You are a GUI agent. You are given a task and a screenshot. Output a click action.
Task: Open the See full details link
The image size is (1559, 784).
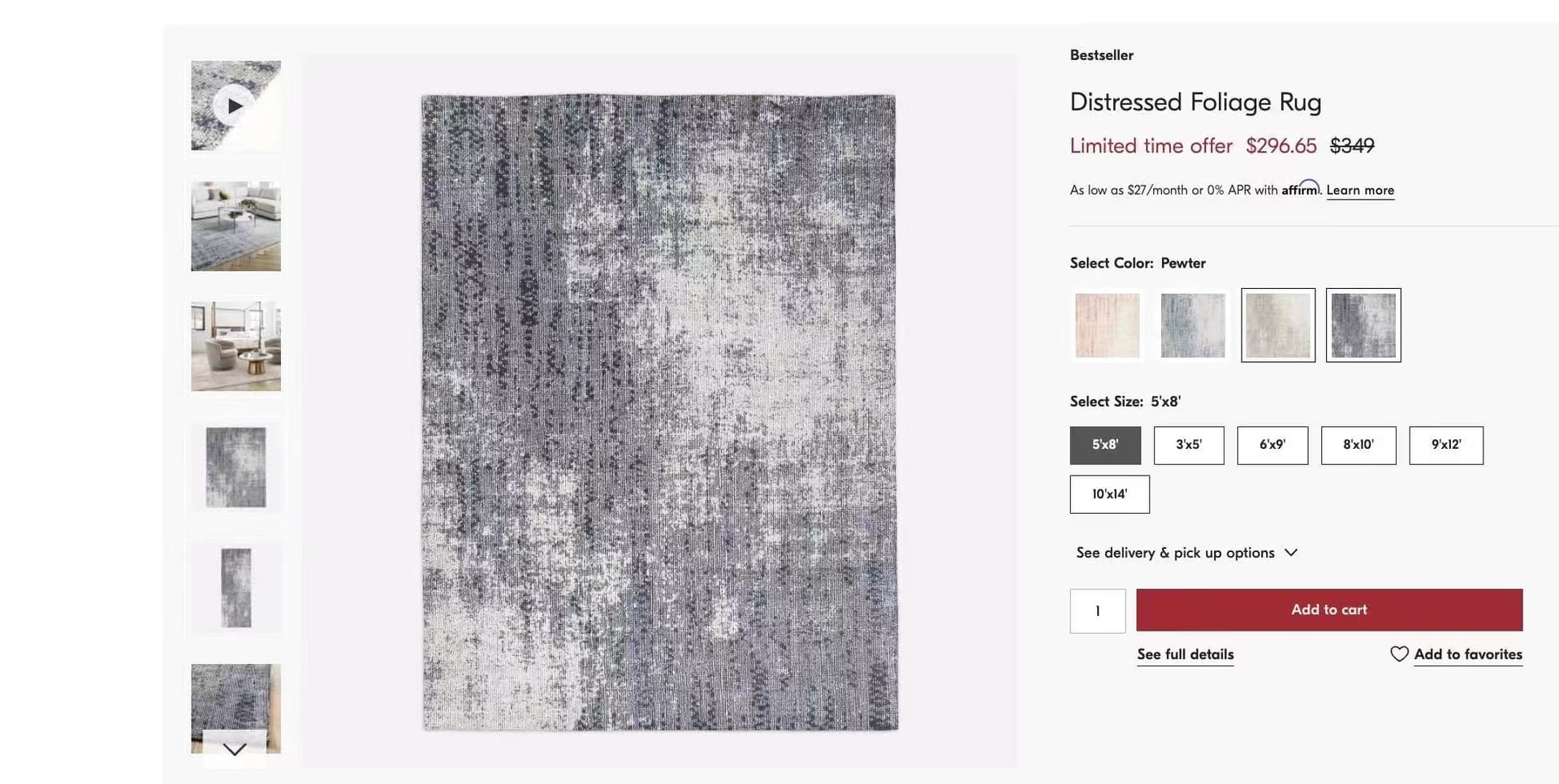1185,654
